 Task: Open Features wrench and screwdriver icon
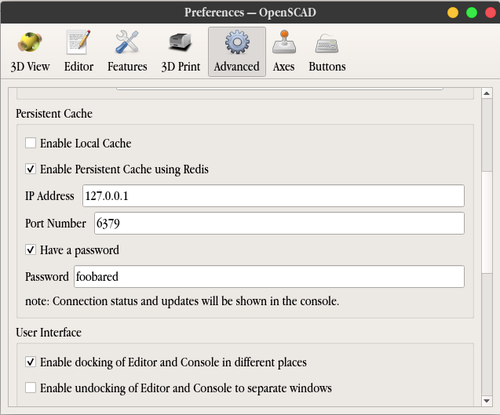127,42
